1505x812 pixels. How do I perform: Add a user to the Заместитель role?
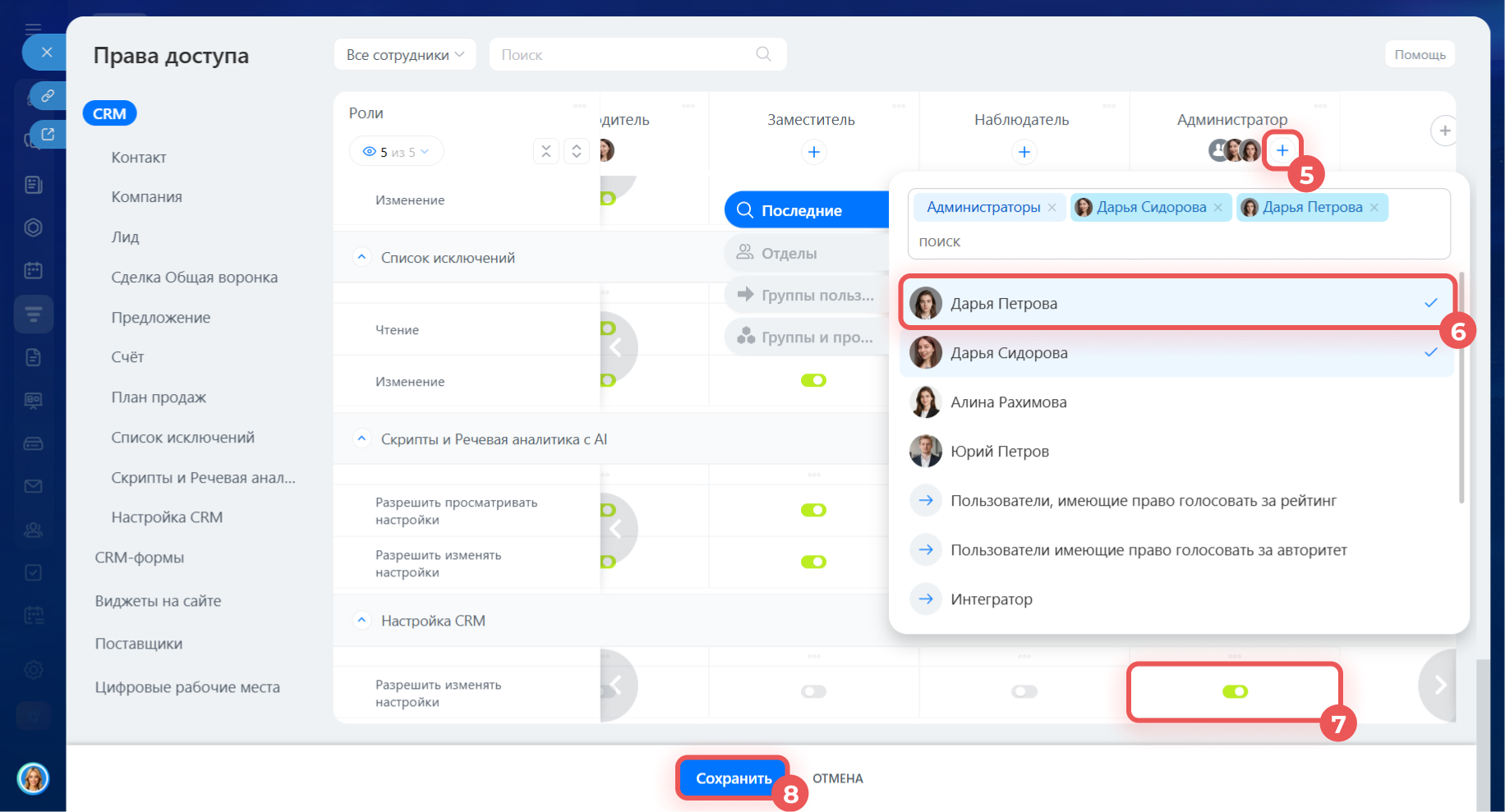[x=813, y=152]
